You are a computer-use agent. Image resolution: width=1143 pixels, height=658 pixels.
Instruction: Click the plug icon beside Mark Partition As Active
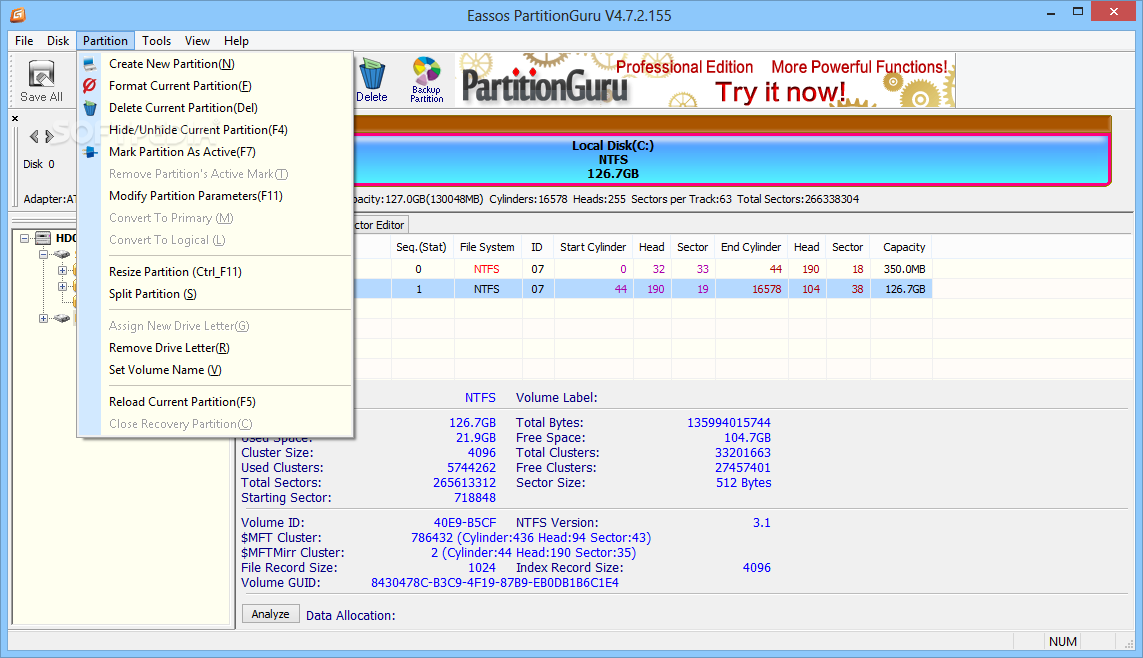click(90, 152)
